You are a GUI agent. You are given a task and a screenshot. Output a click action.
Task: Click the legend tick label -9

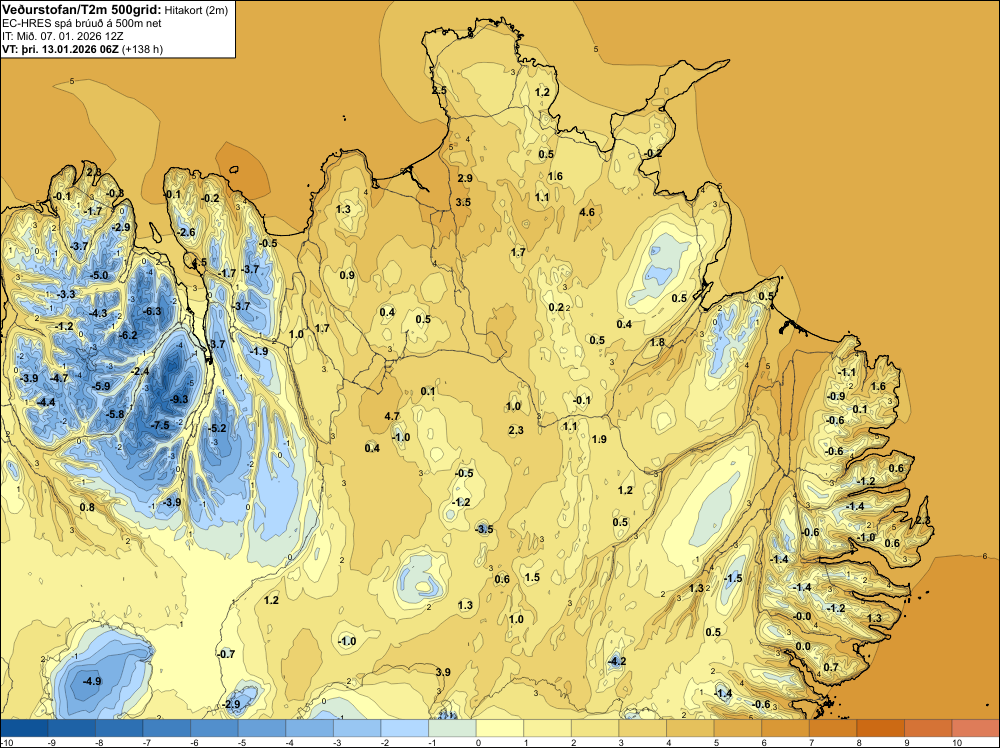(x=52, y=743)
